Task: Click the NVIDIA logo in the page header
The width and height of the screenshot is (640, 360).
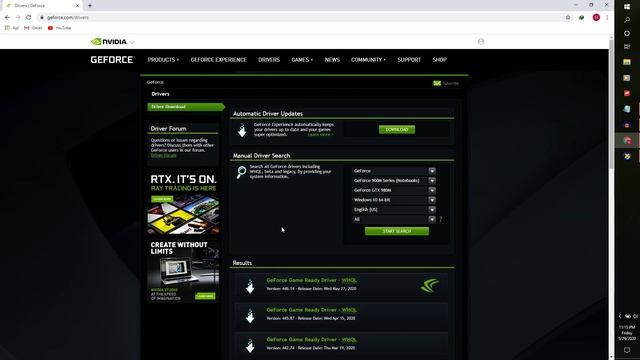Action: coord(109,42)
